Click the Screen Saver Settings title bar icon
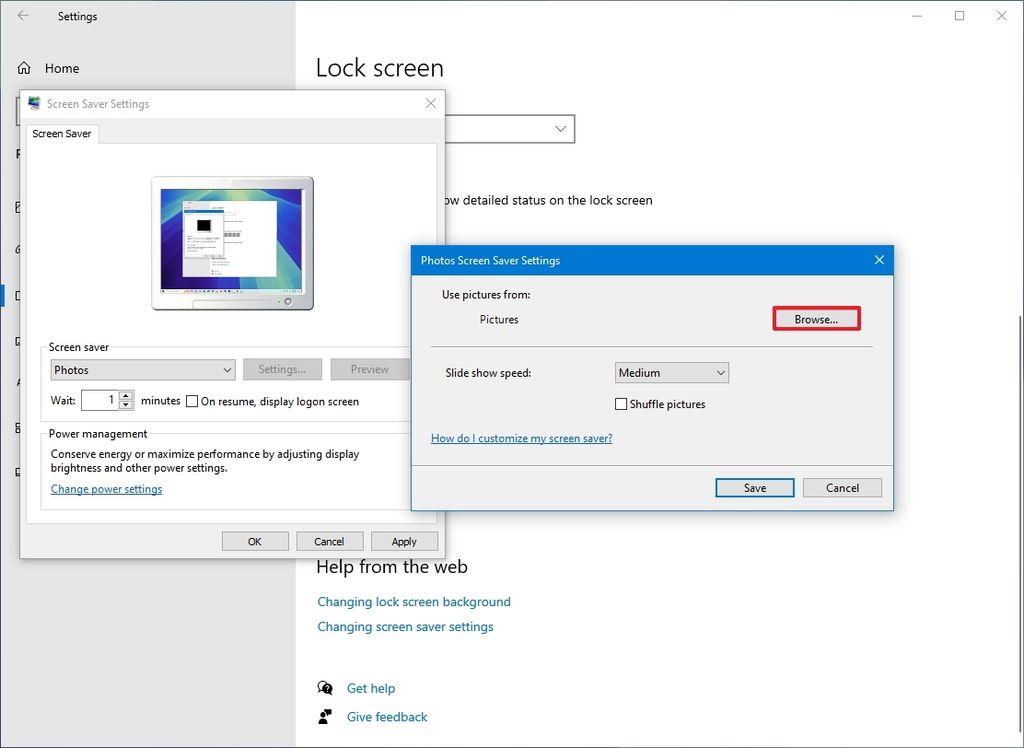This screenshot has width=1024, height=748. tap(32, 103)
